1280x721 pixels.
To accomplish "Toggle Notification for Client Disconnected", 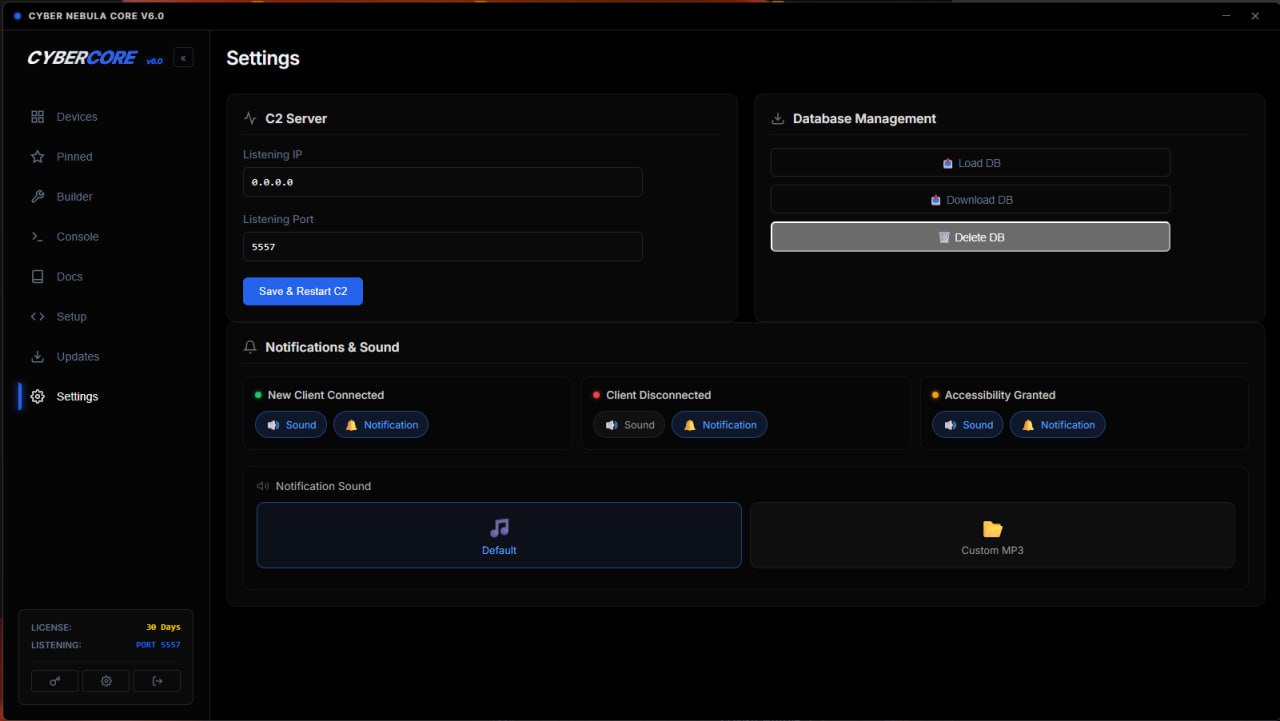I will click(x=719, y=425).
